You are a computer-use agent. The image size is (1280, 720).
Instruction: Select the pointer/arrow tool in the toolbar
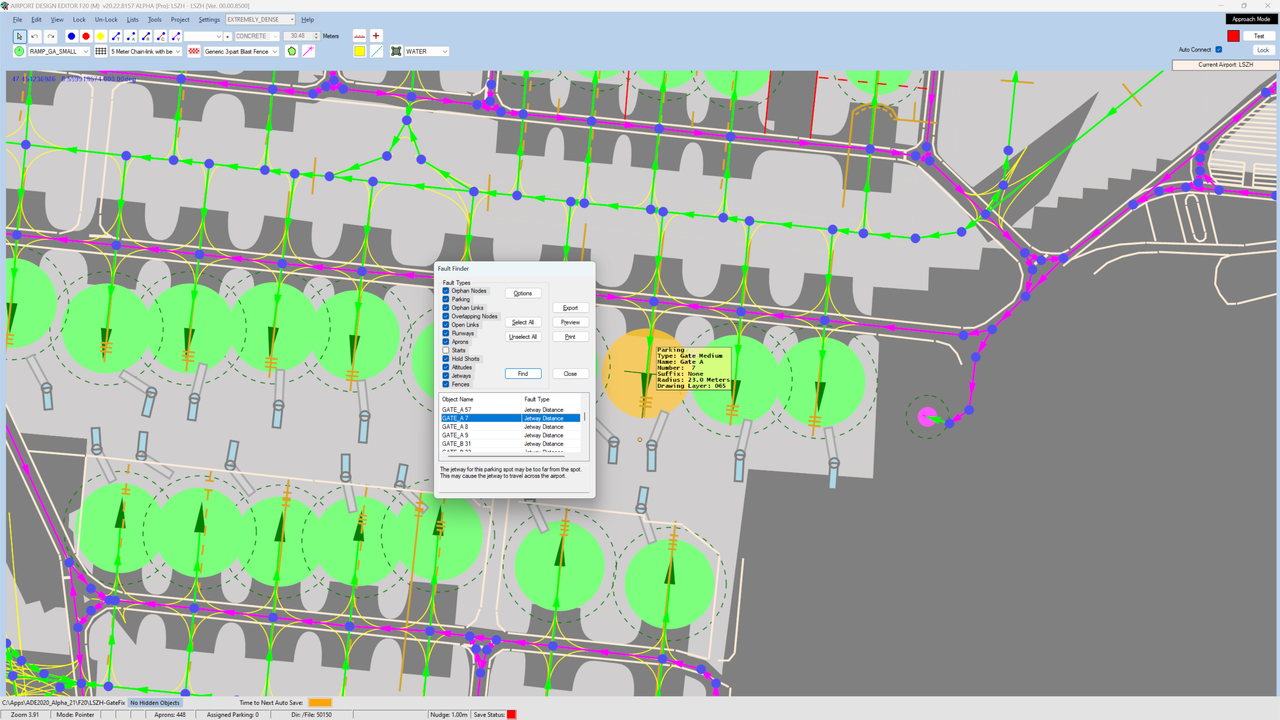tap(19, 34)
